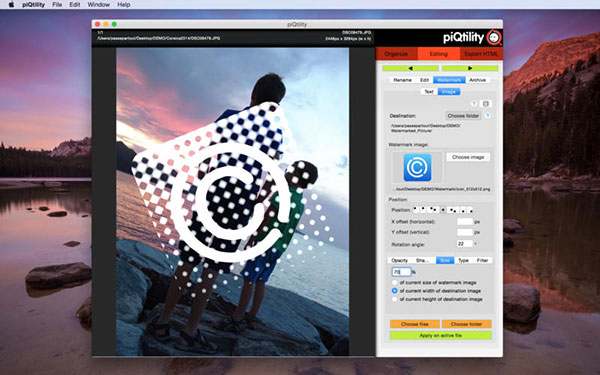
Task: Switch to the Export HTML tab
Action: click(x=481, y=54)
